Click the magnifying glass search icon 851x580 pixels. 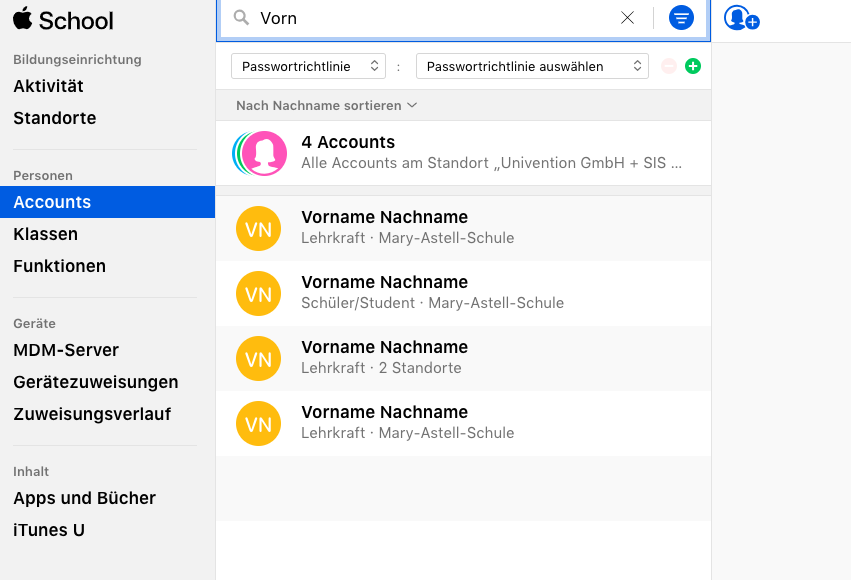coord(241,18)
